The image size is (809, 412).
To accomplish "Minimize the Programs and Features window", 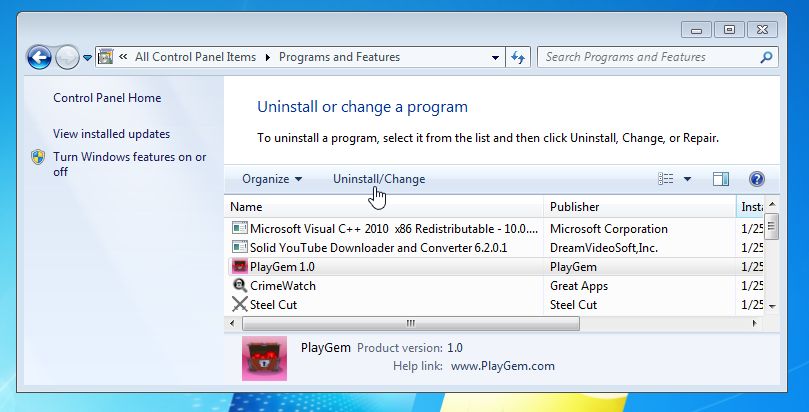I will [x=696, y=29].
